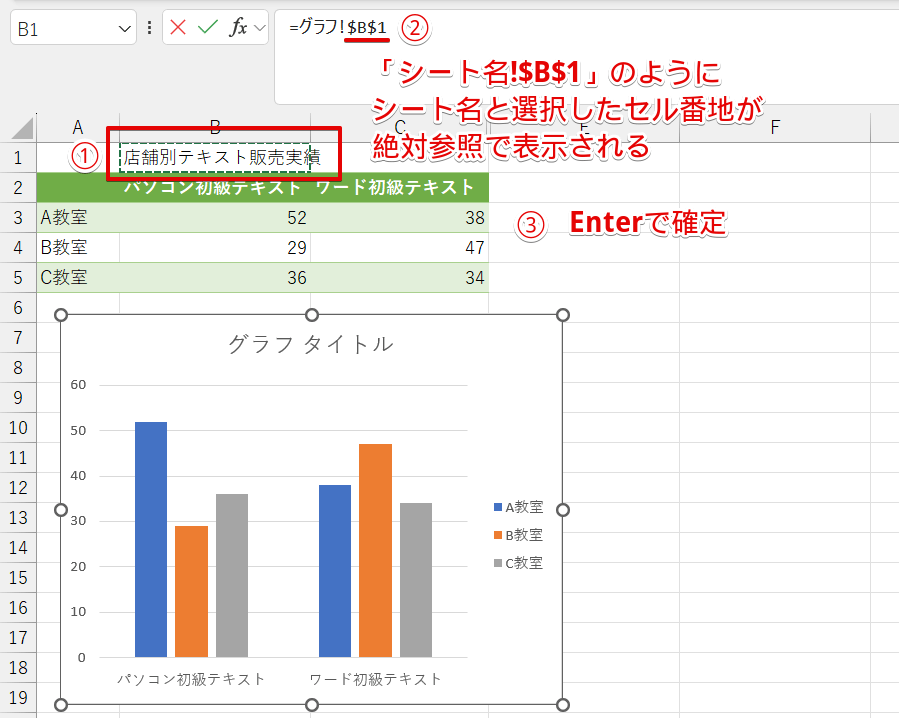This screenshot has height=718, width=899.
Task: Select row 2 header
Action: pyautogui.click(x=18, y=188)
